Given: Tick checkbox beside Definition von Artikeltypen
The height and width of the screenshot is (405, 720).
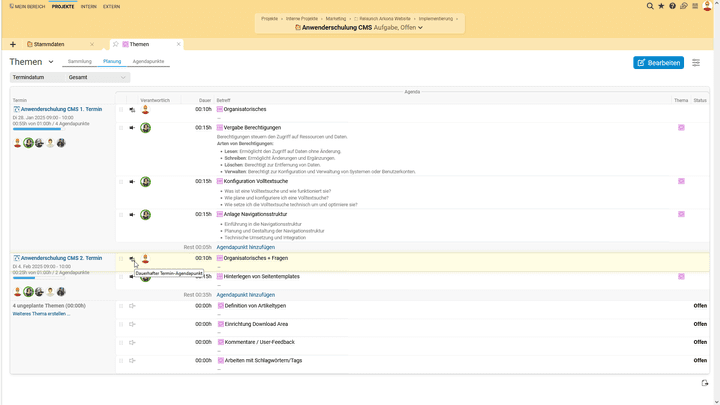Looking at the screenshot, I should [121, 306].
